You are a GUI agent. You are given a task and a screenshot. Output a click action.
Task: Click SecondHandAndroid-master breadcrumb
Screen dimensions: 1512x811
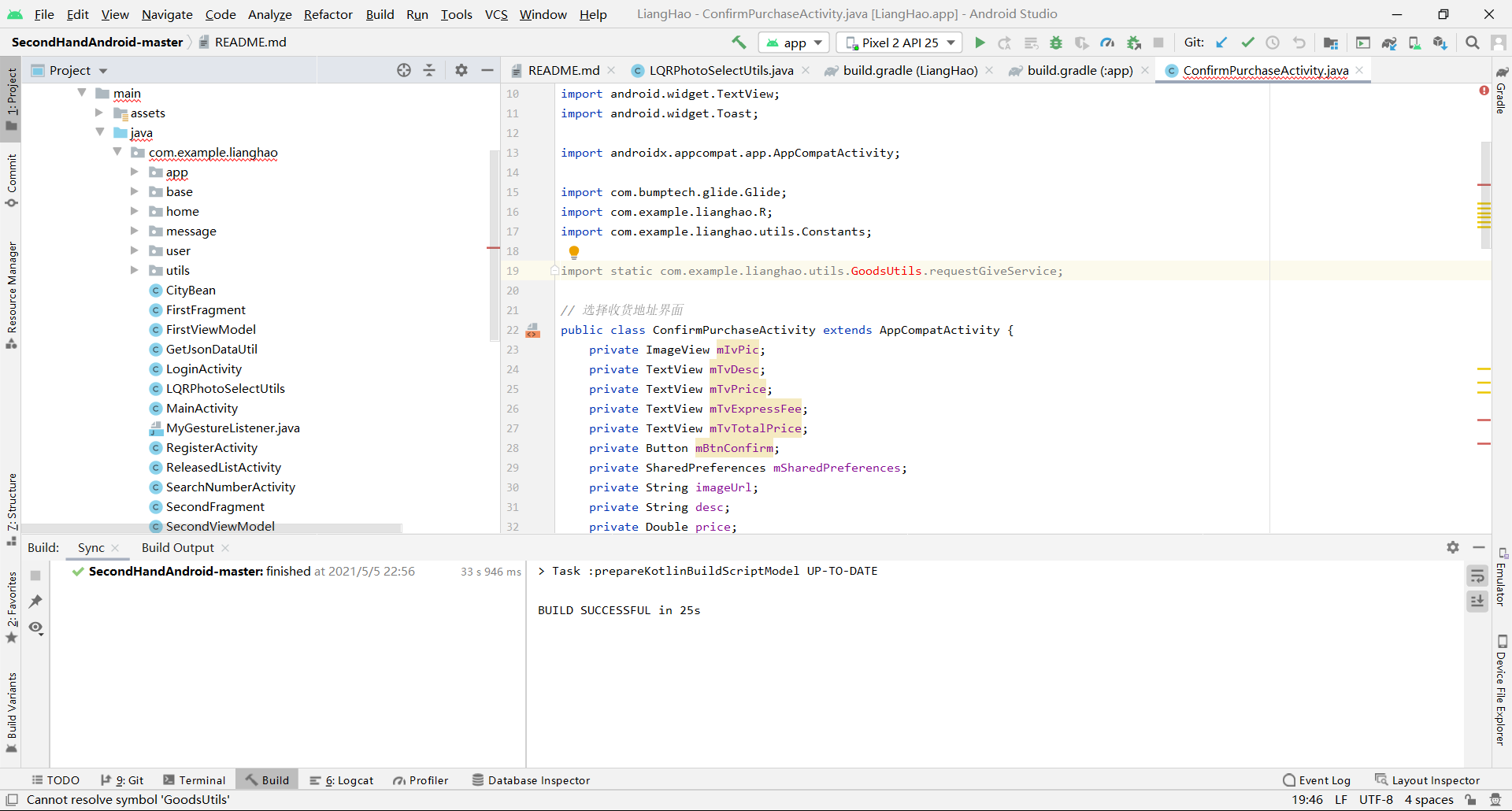pos(97,43)
